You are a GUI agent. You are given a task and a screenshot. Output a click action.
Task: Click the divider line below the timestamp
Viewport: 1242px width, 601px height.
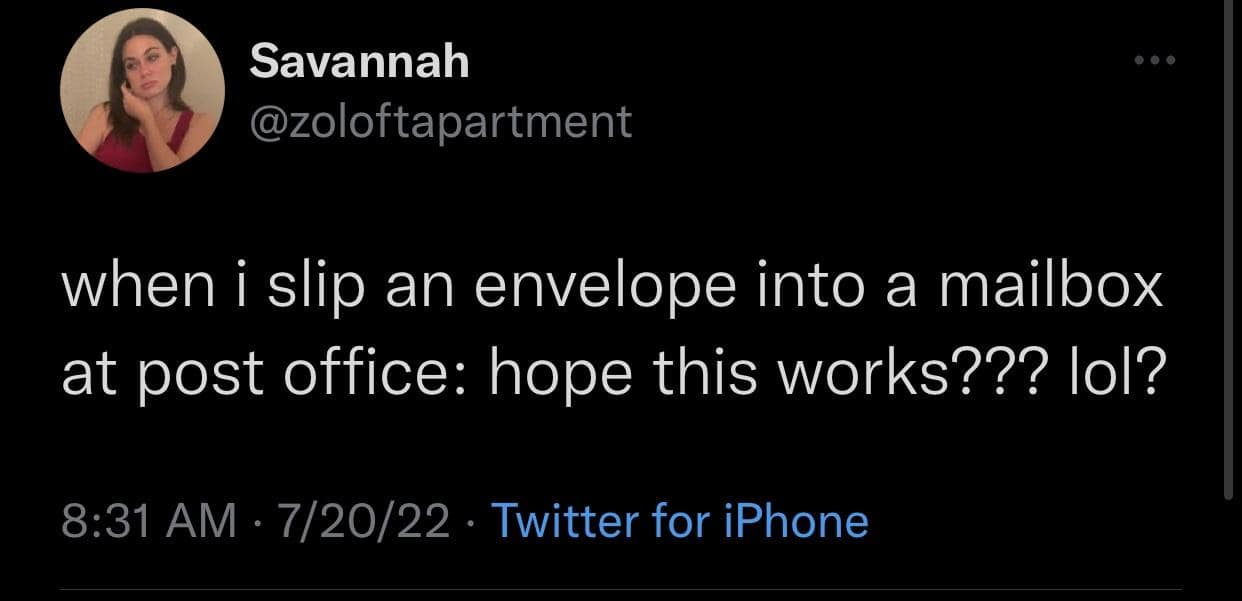[620, 590]
